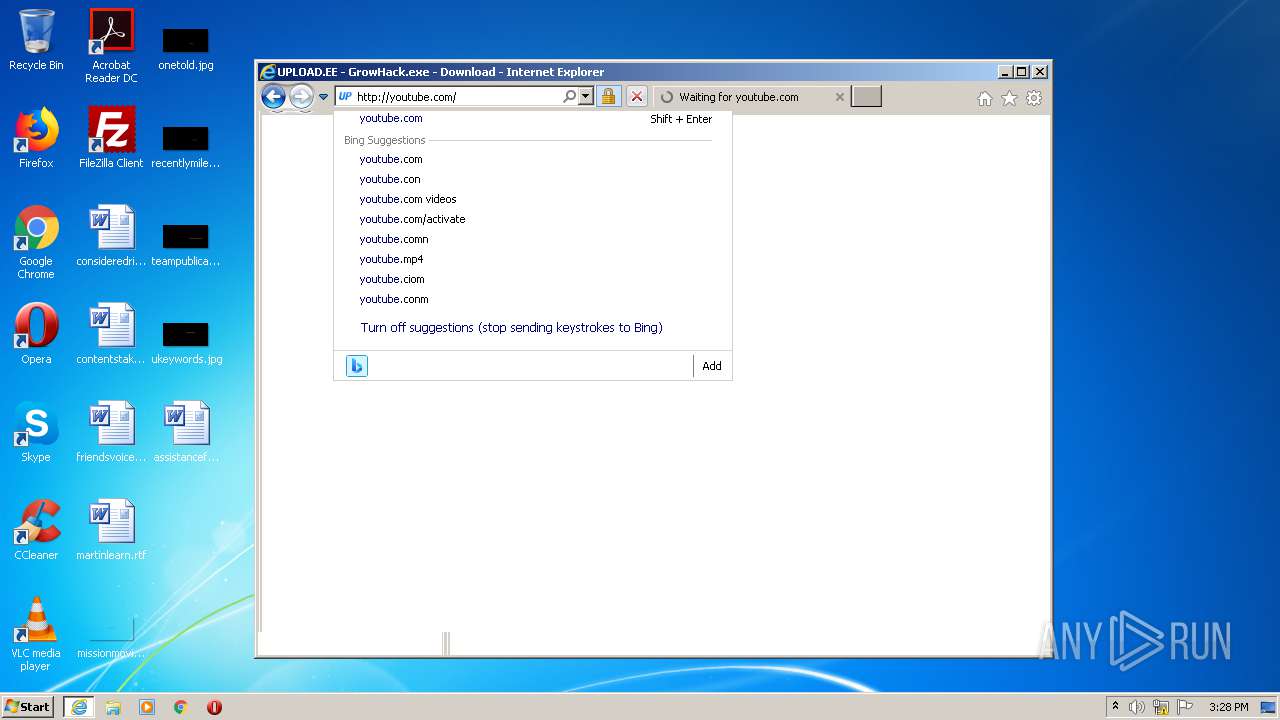Click the security lock icon
1280x720 pixels.
point(608,97)
